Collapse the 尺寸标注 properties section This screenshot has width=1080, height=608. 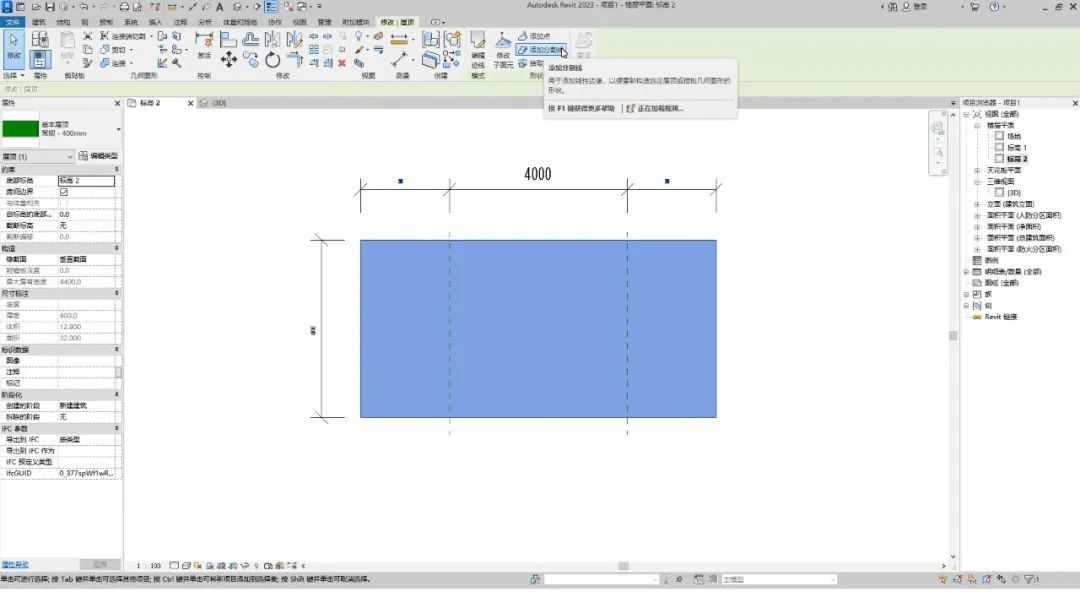tap(117, 293)
